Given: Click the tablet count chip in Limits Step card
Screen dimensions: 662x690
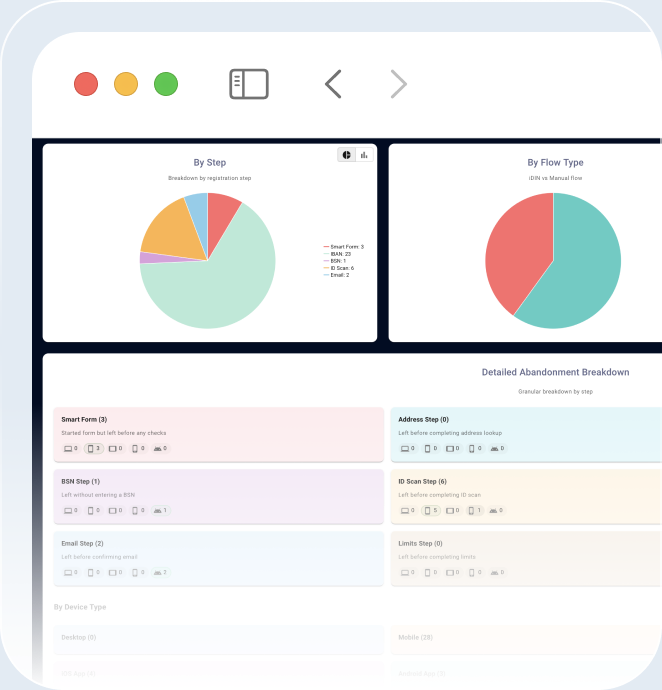Looking at the screenshot, I should tap(452, 573).
